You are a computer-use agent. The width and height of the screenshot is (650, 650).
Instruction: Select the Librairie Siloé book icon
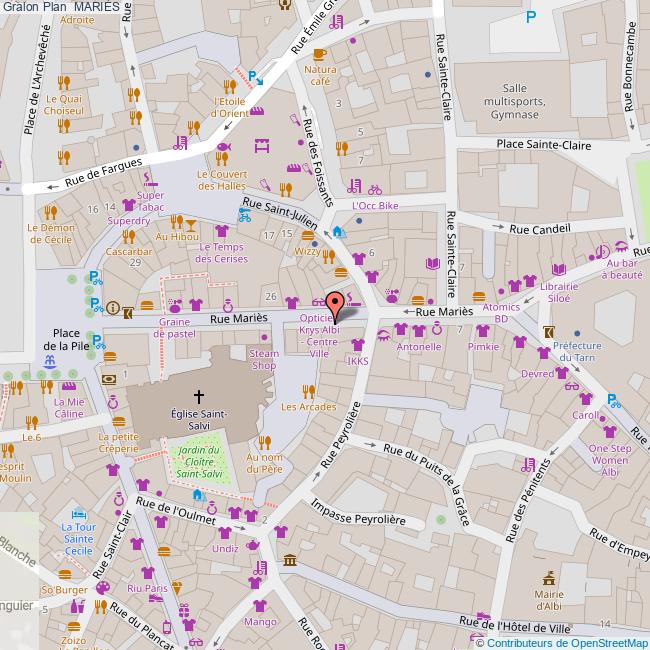pos(558,269)
